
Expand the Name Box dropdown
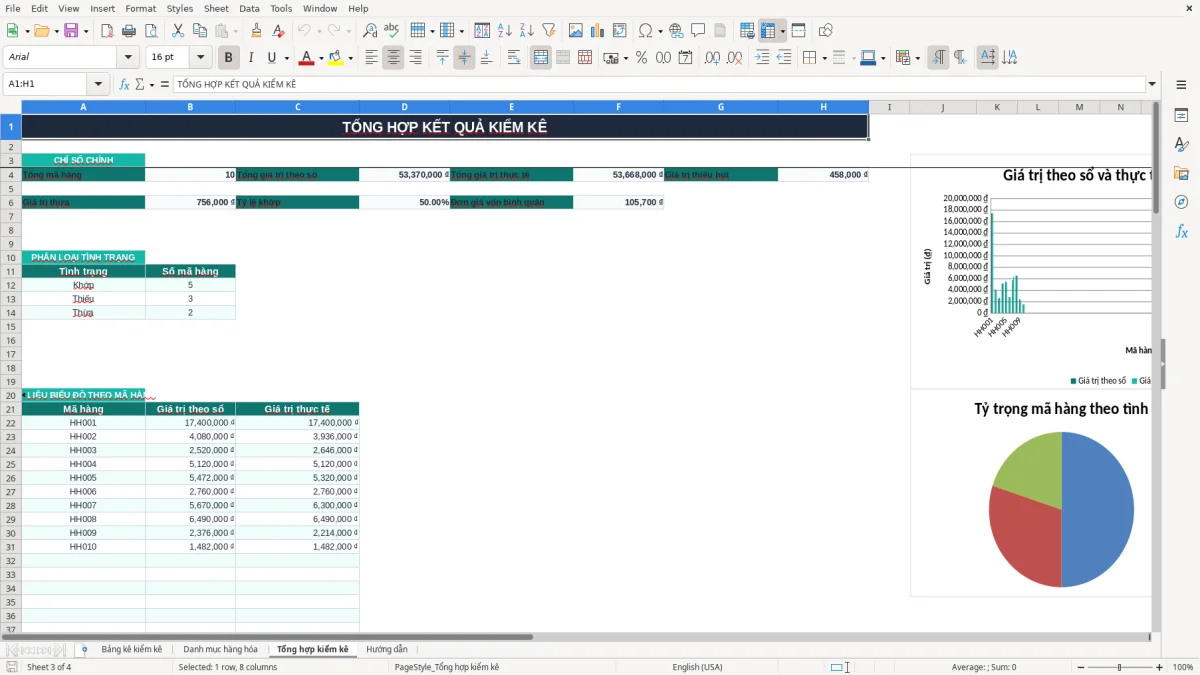click(97, 84)
